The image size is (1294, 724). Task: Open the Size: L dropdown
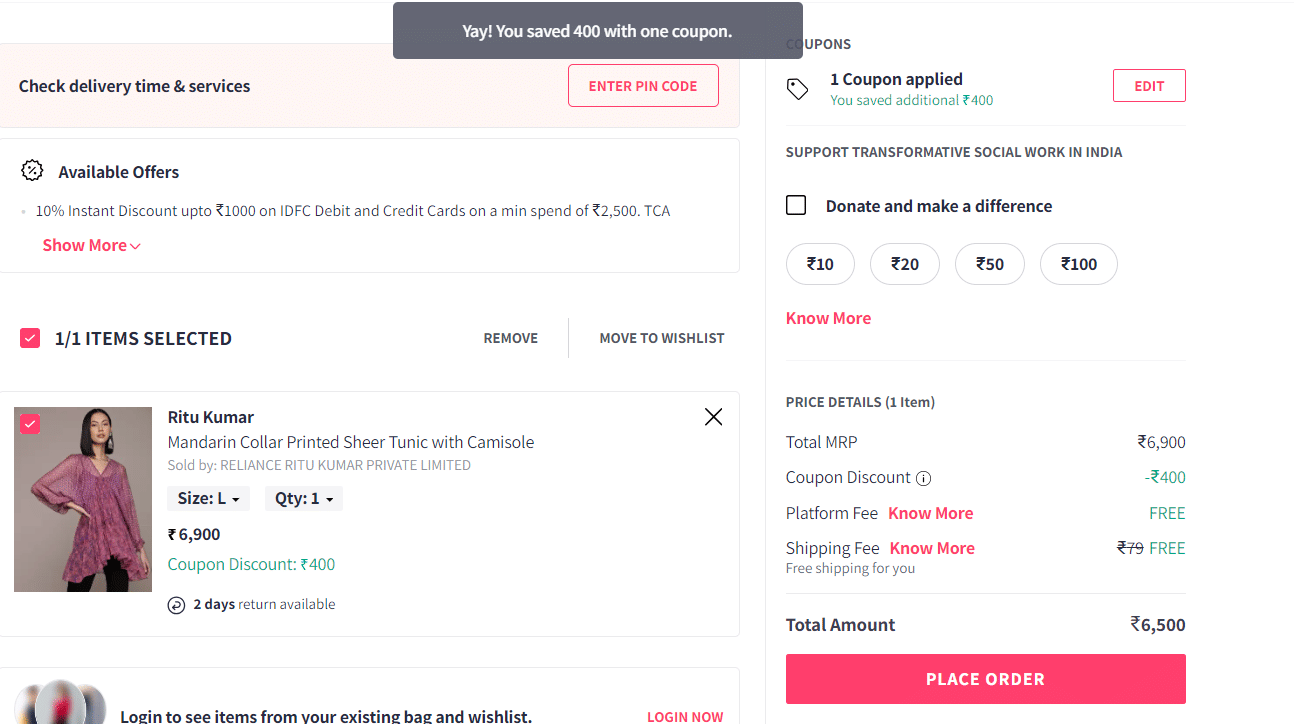[x=208, y=497]
